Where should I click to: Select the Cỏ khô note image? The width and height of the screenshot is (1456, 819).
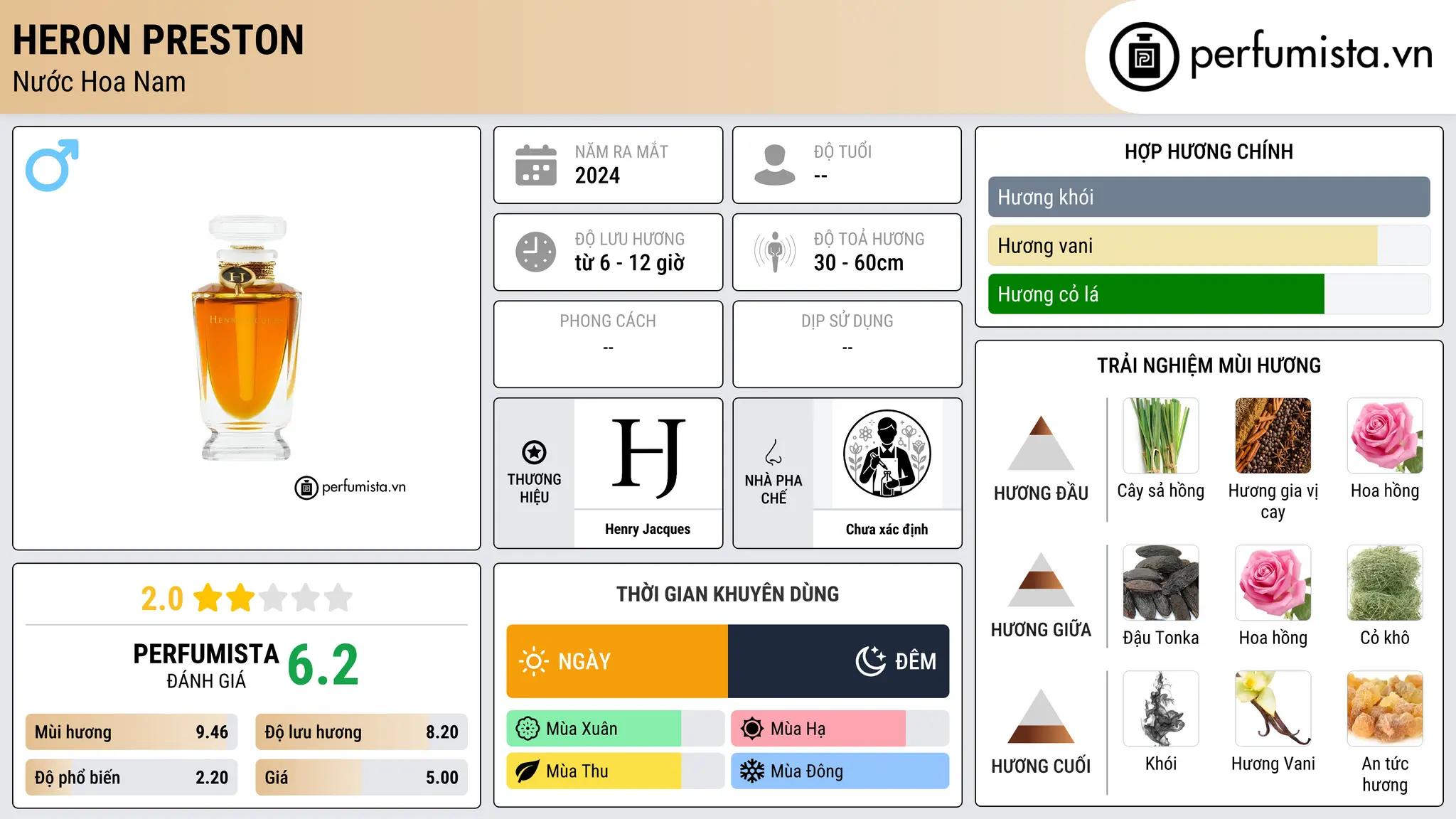pos(1385,583)
